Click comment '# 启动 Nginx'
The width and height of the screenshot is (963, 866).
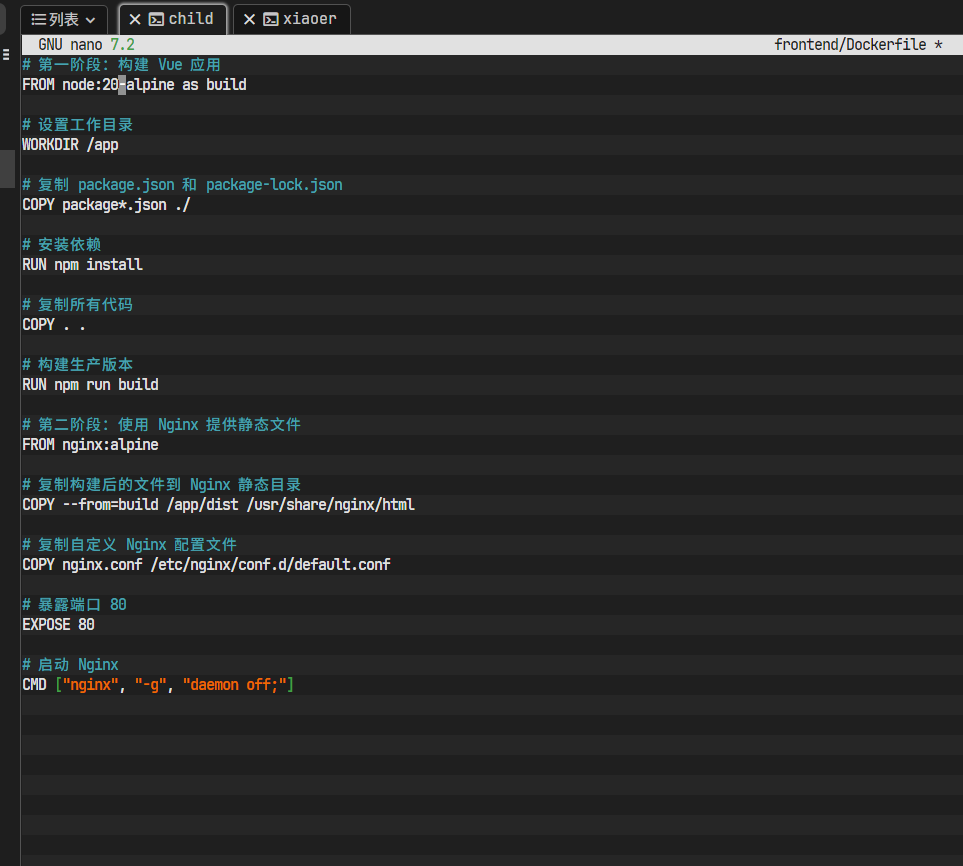71,665
